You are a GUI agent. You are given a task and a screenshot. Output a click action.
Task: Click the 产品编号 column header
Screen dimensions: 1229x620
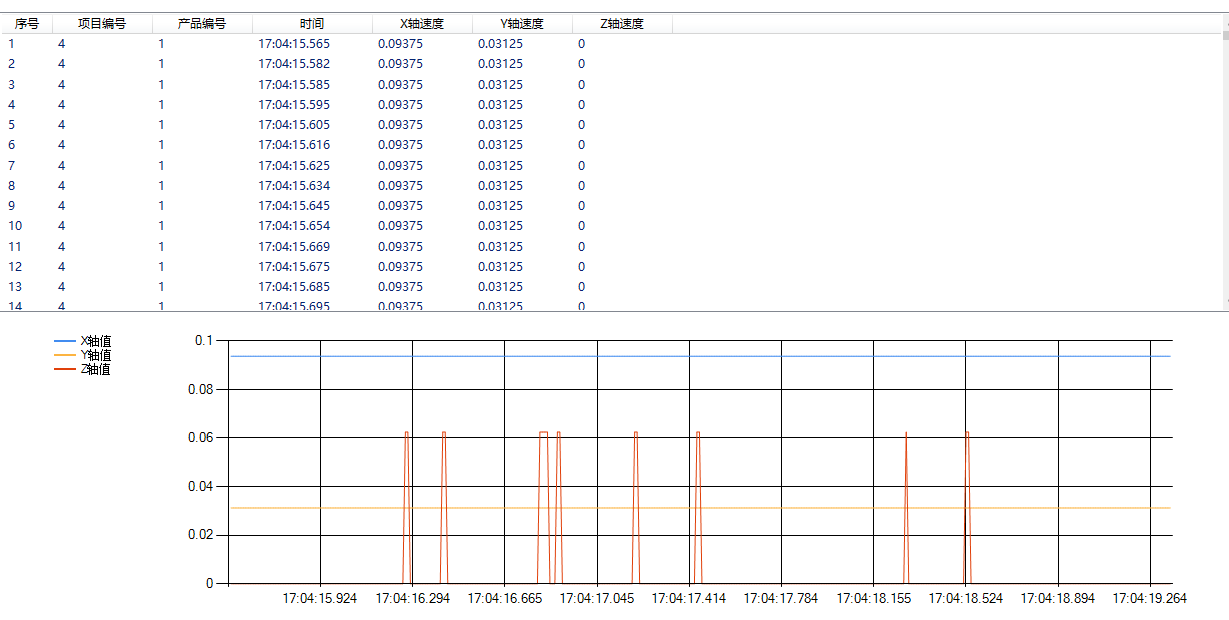click(200, 22)
